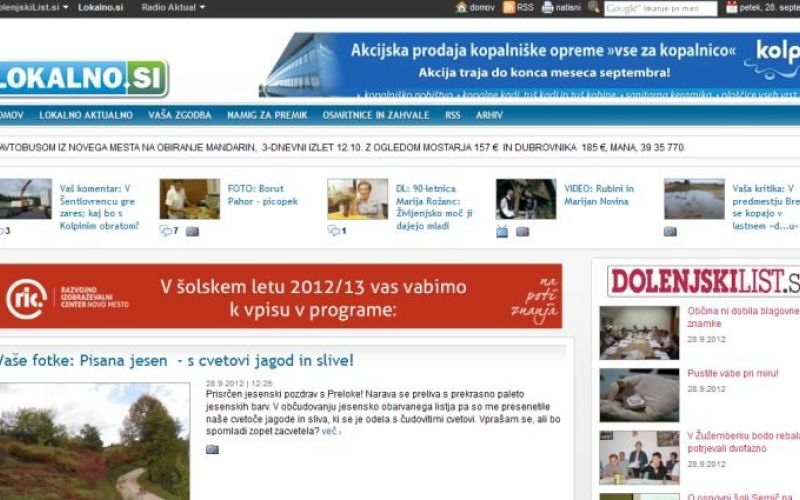Open 'FOTO: Borut Pahor - picopek' link
The width and height of the screenshot is (800, 500).
[x=263, y=195]
